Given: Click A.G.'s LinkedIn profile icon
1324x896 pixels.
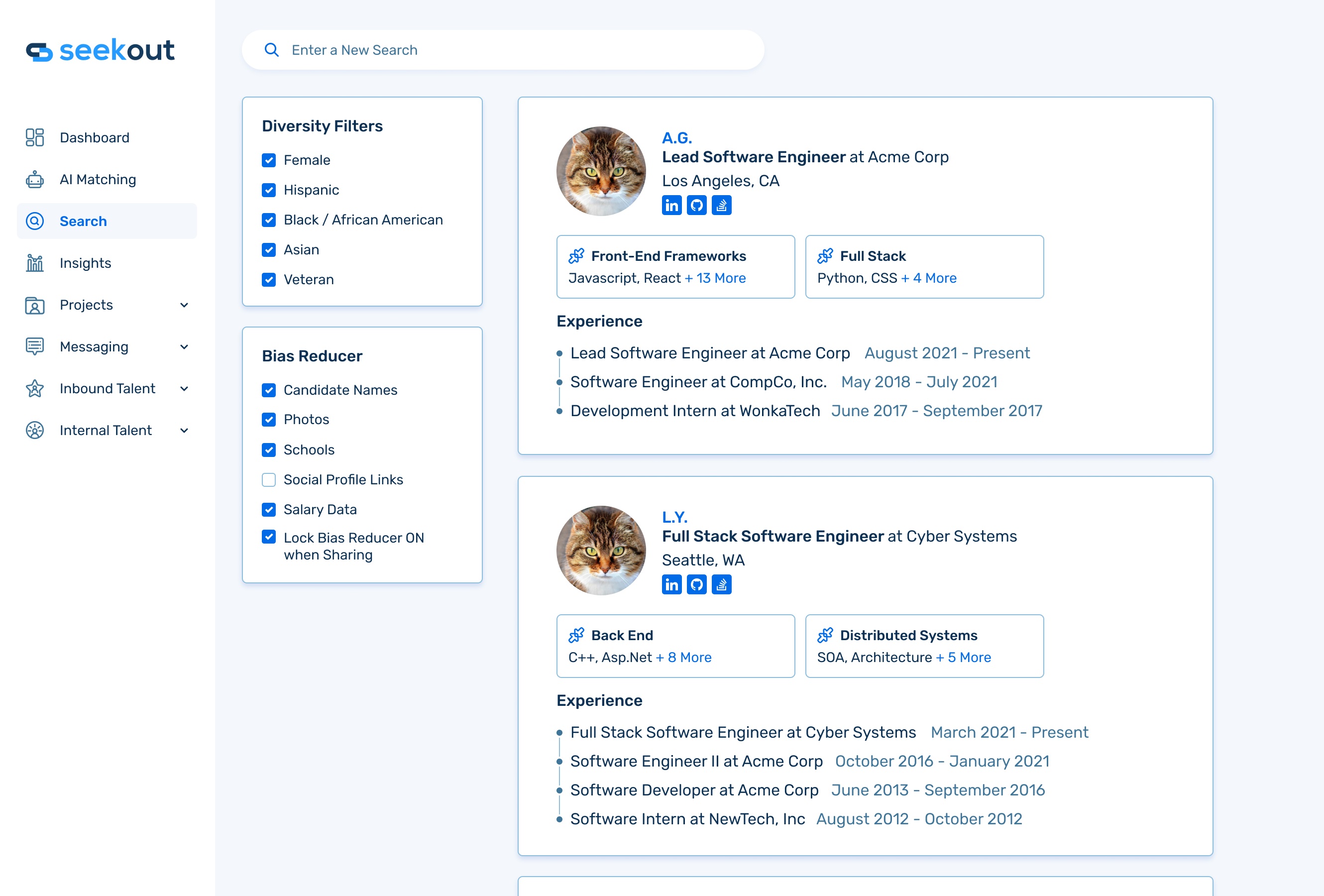Looking at the screenshot, I should coord(671,205).
